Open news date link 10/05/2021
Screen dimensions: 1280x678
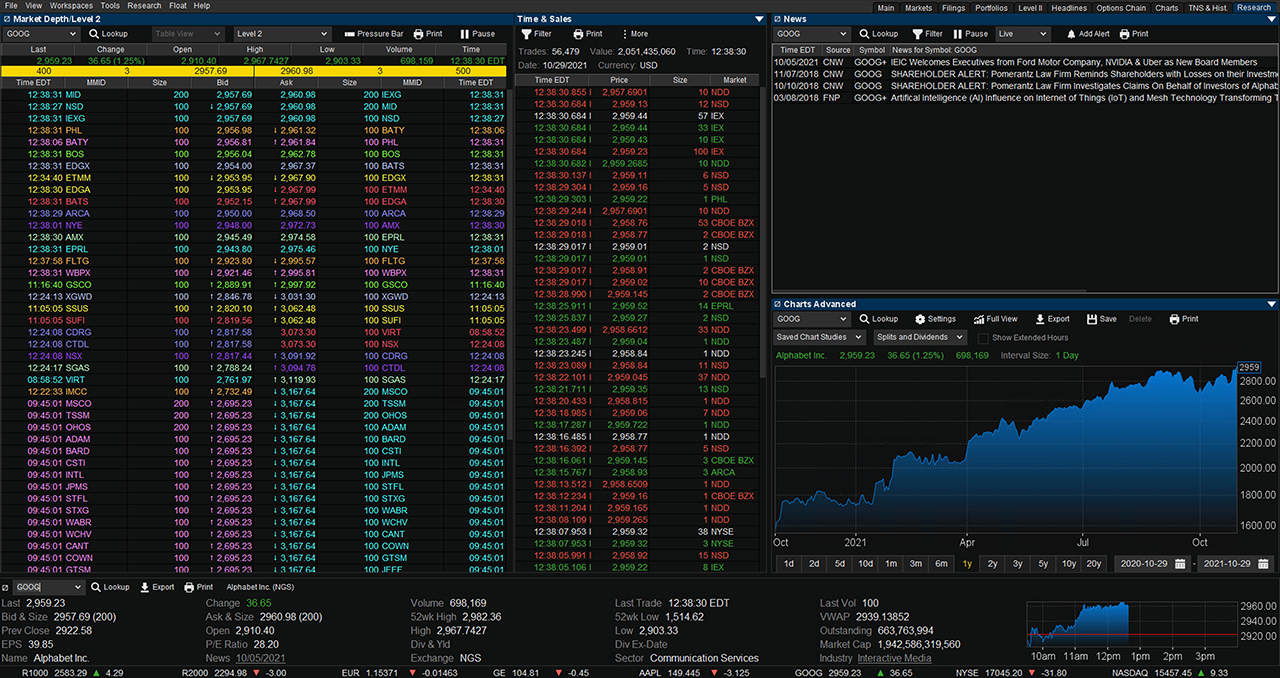click(260, 658)
